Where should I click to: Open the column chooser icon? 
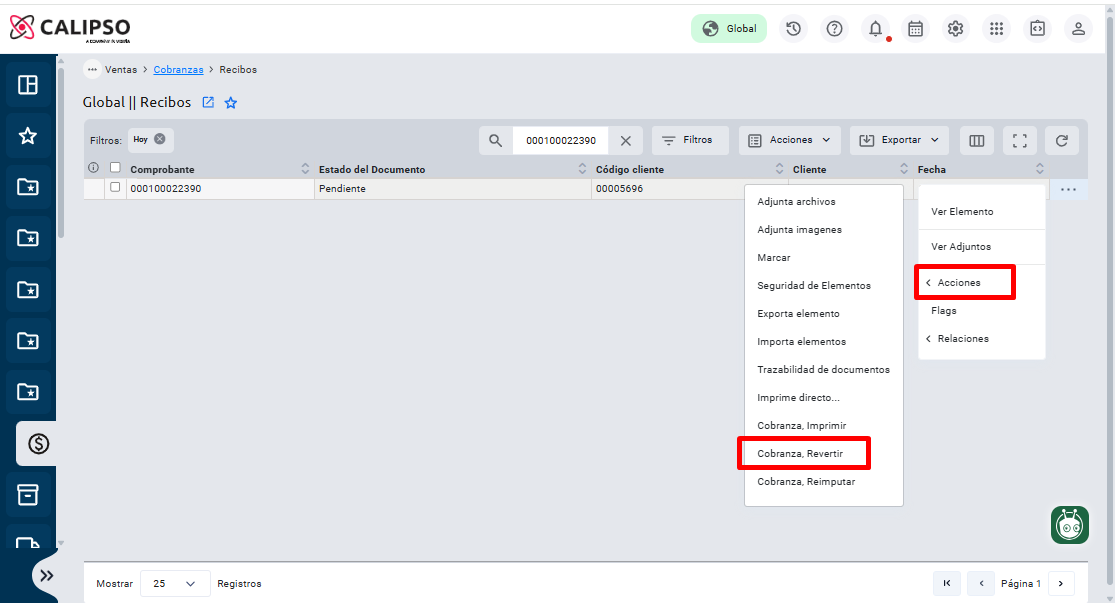[x=977, y=141]
